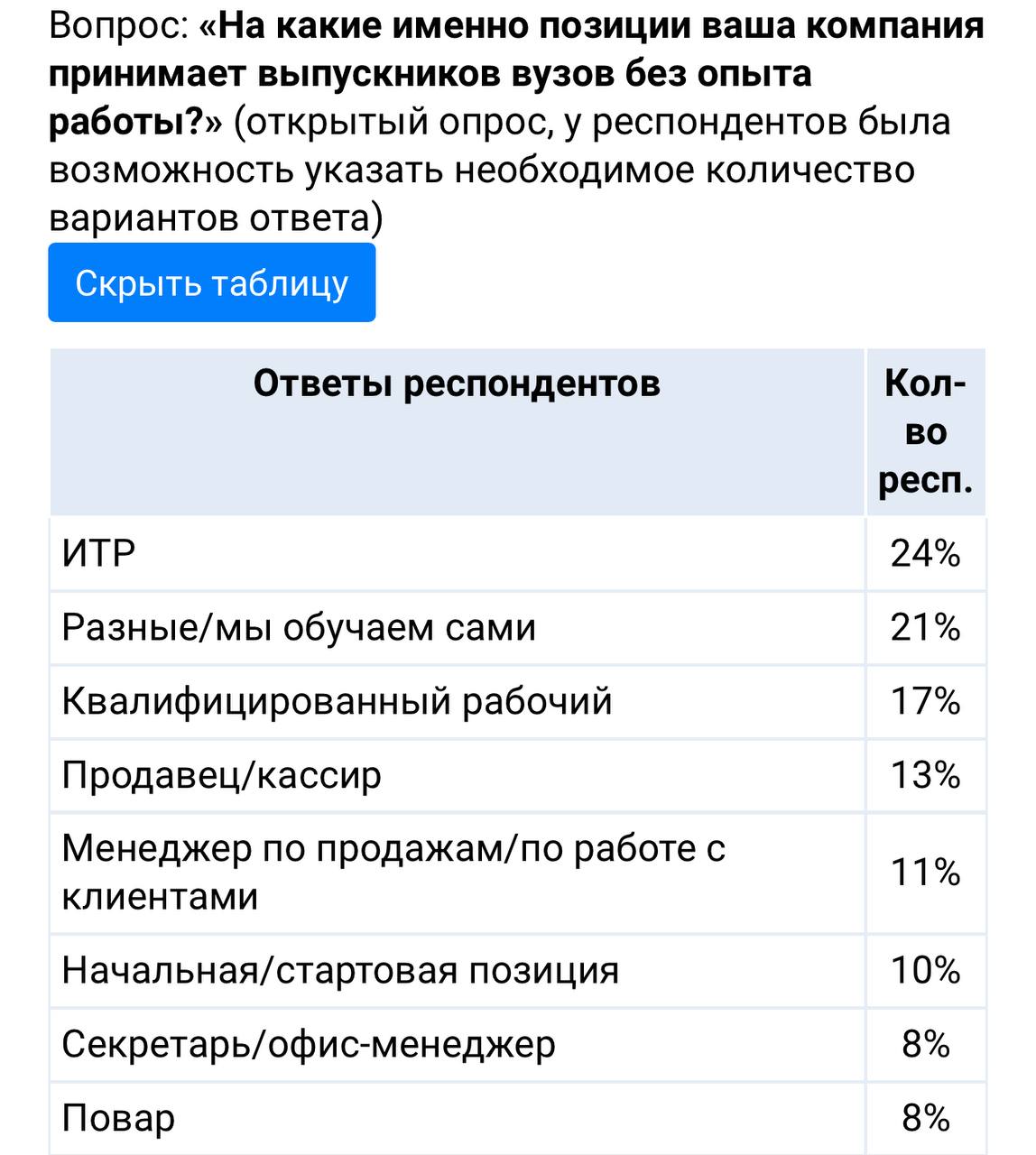The image size is (1036, 1155).
Task: Click the Скрыть таблицу button
Action: pos(212,282)
